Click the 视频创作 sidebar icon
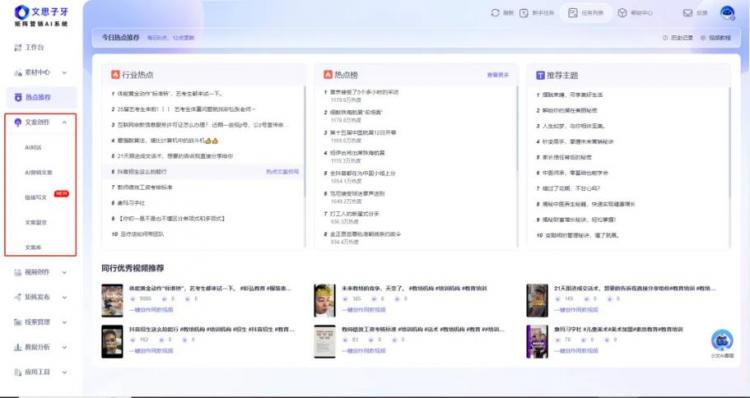Image resolution: width=750 pixels, height=398 pixels. tap(18, 272)
